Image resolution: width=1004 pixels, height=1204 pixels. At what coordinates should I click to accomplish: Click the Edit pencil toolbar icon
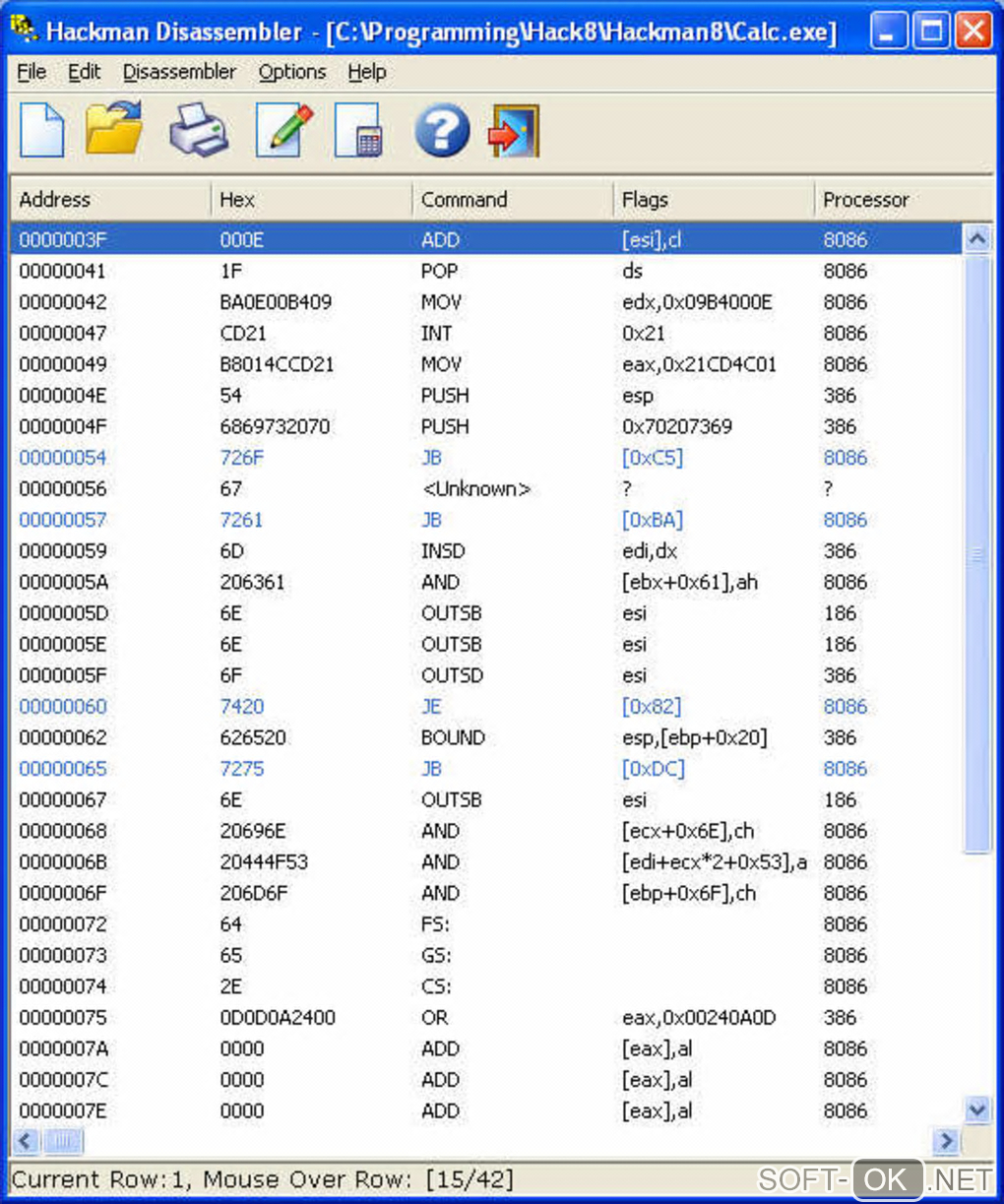click(284, 131)
